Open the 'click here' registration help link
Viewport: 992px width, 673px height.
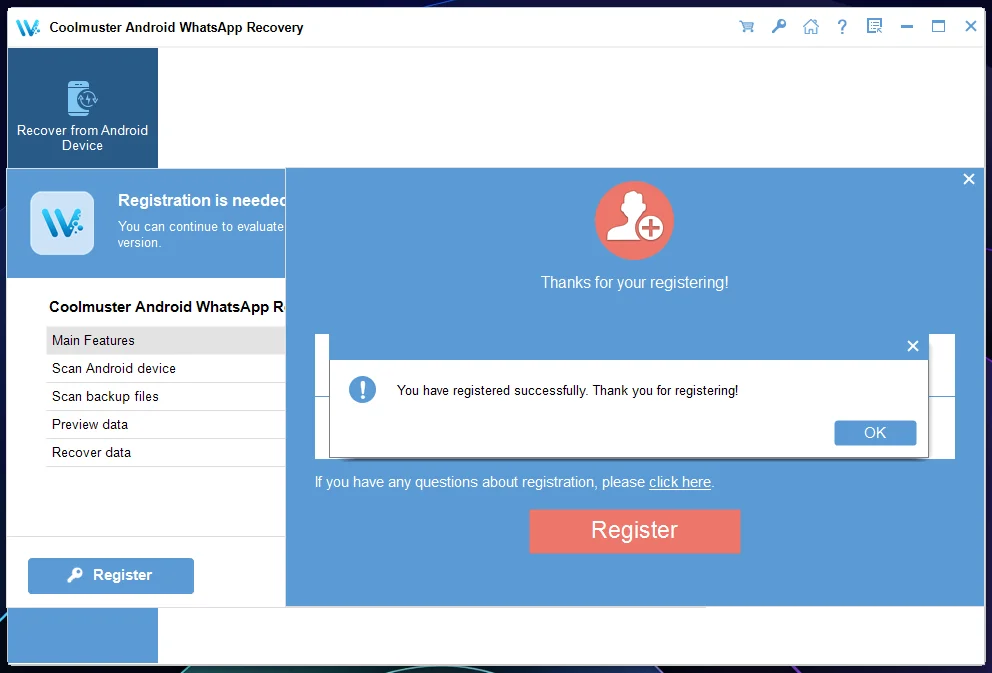point(679,482)
